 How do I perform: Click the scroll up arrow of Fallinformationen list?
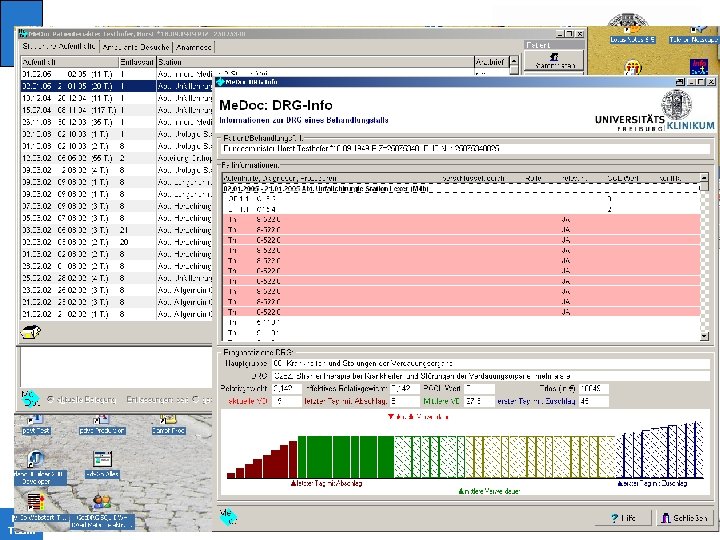[x=704, y=177]
